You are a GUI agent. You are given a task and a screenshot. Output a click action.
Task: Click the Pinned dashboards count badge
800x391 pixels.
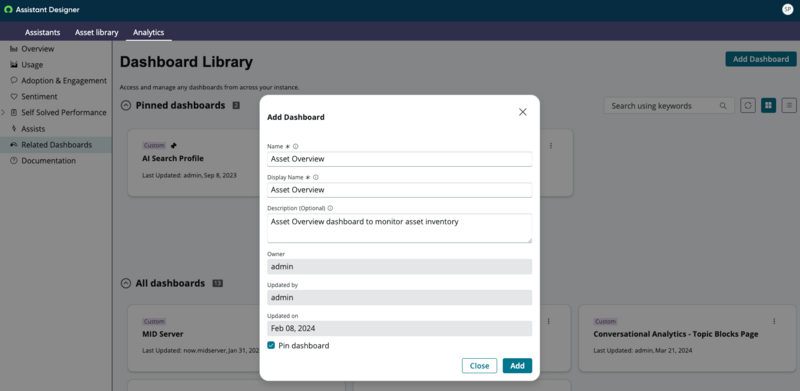coord(236,106)
